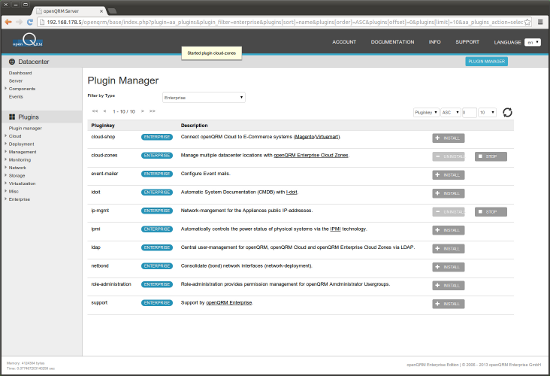Viewport: 550px width, 376px height.
Task: Open Plugin manager sidebar link
Action: tap(25, 128)
